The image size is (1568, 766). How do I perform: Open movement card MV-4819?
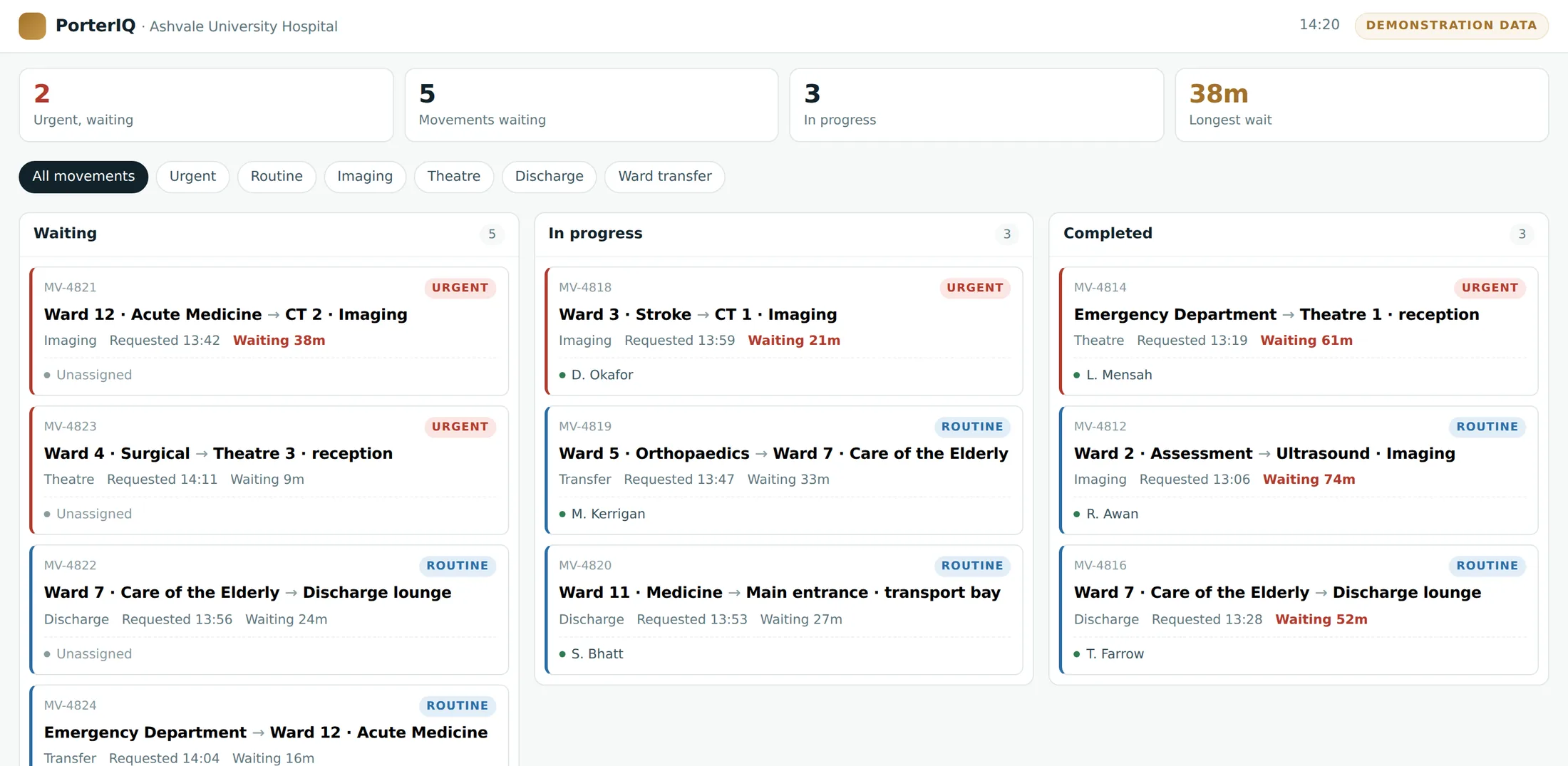[x=783, y=470]
